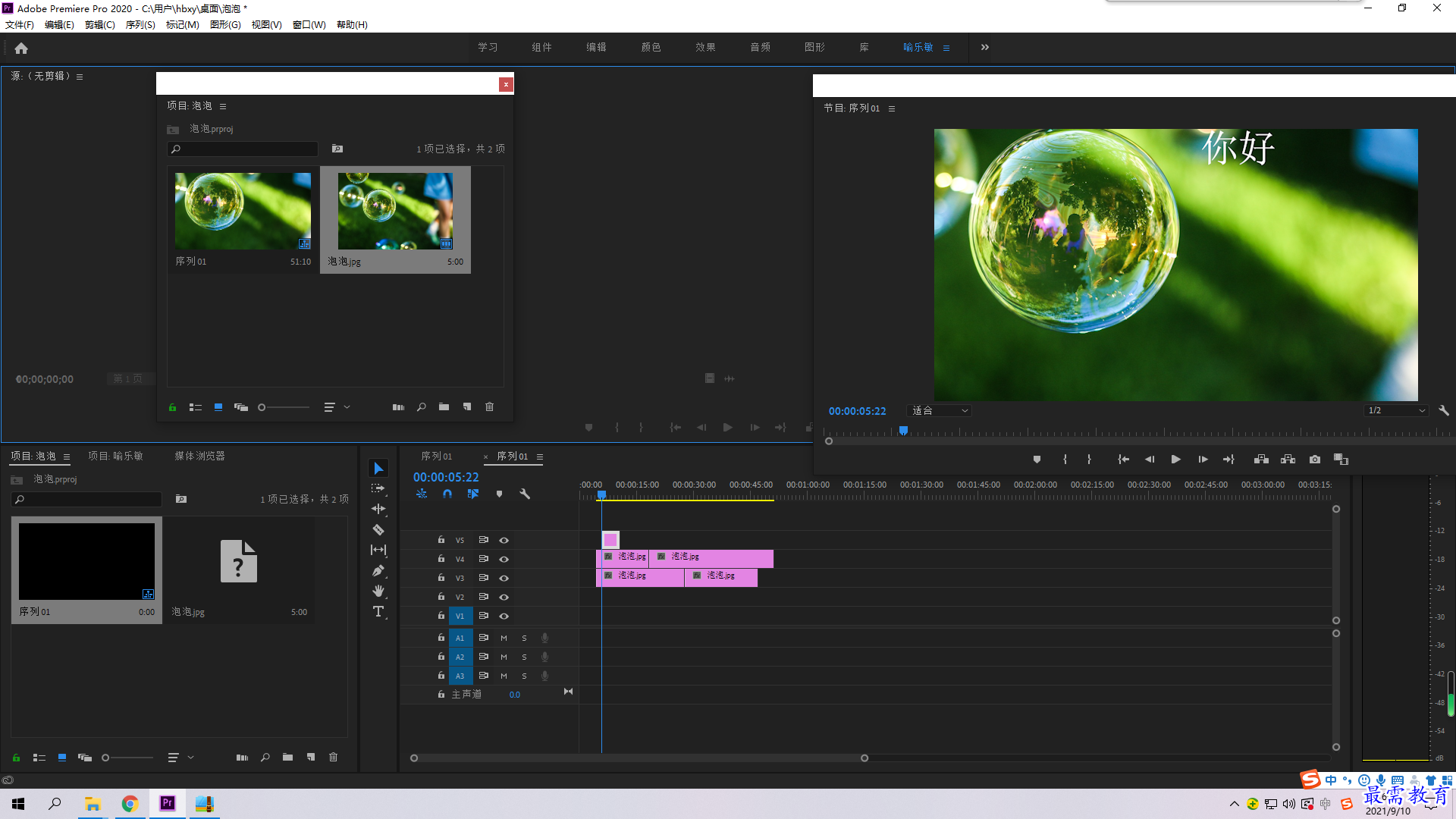
Task: Toggle green write lock in floating project panel
Action: coord(172,407)
